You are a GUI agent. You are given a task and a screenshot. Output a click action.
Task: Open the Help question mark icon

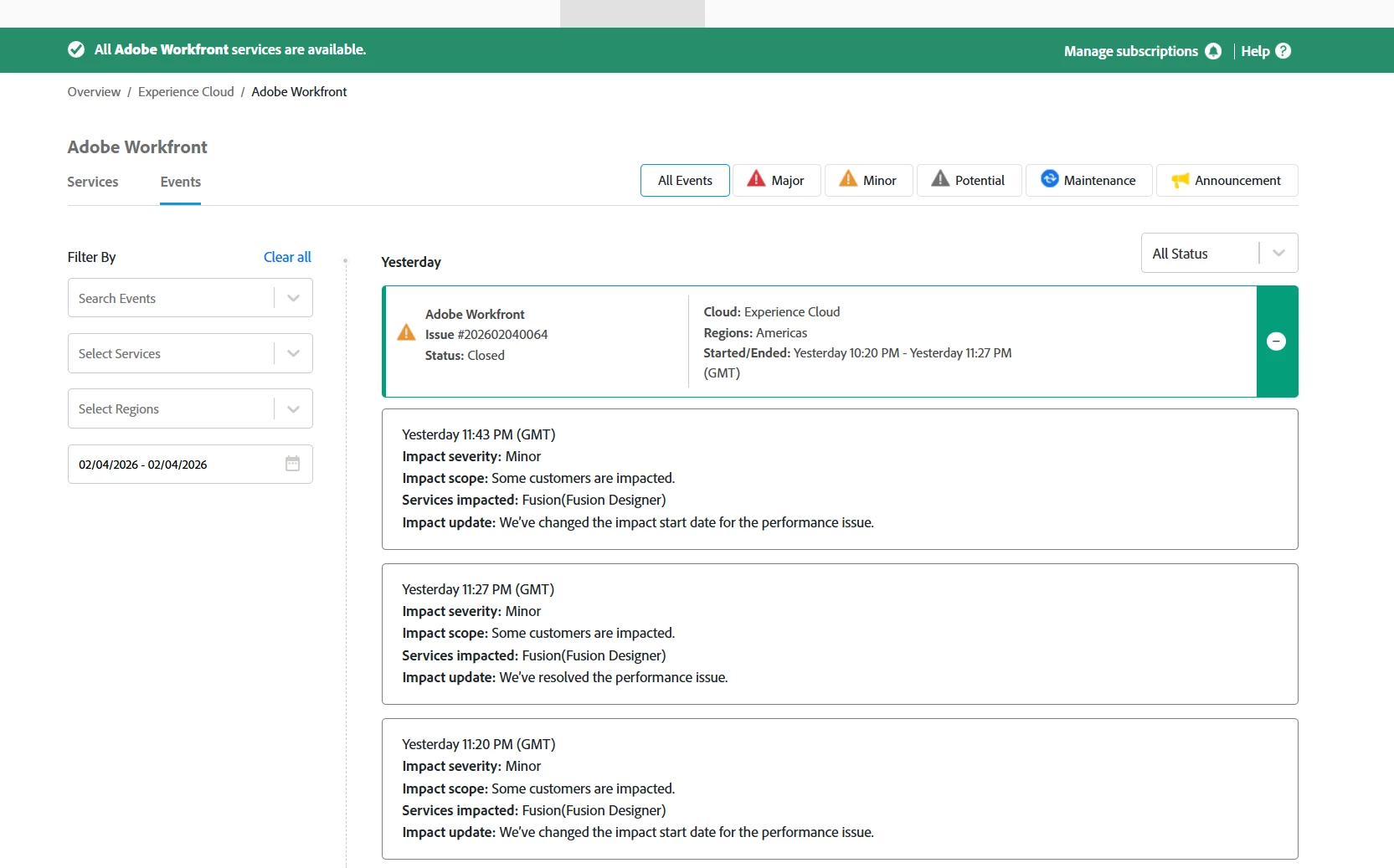click(x=1283, y=51)
